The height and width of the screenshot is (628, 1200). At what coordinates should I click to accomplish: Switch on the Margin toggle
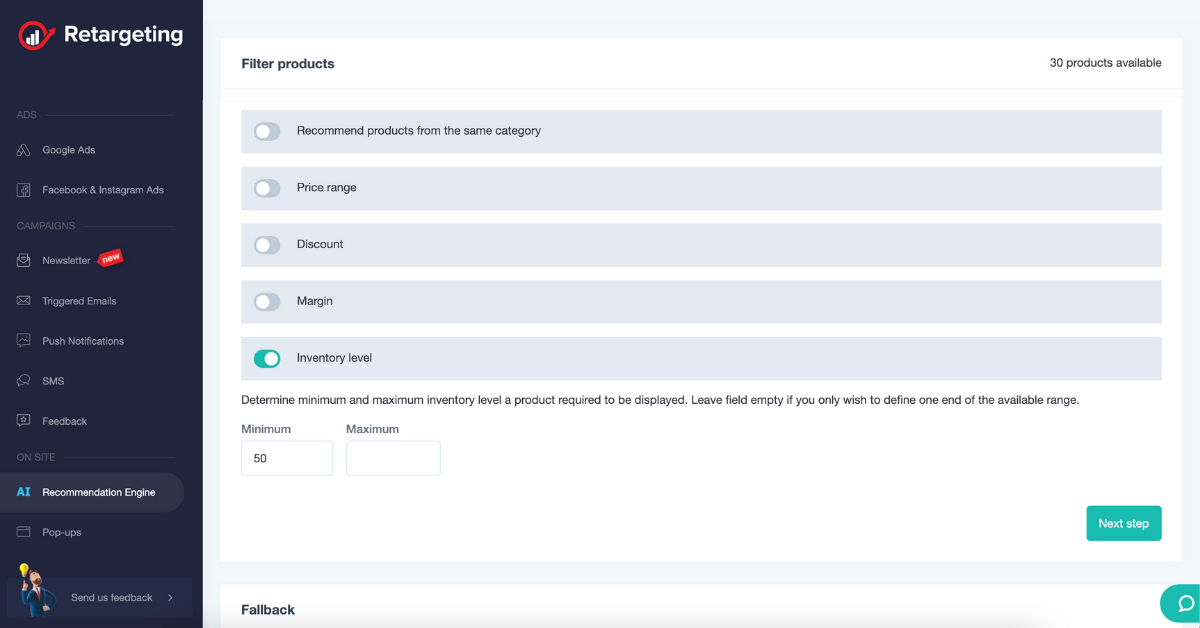click(267, 301)
